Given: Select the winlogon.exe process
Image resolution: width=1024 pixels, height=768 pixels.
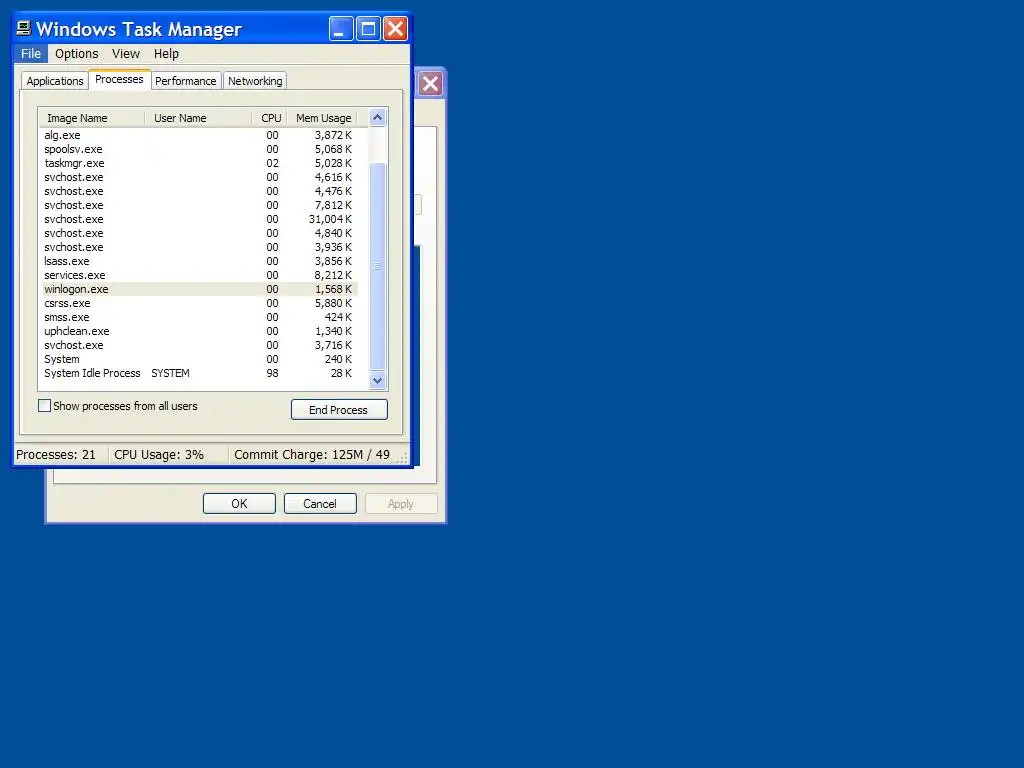Looking at the screenshot, I should click(x=199, y=289).
